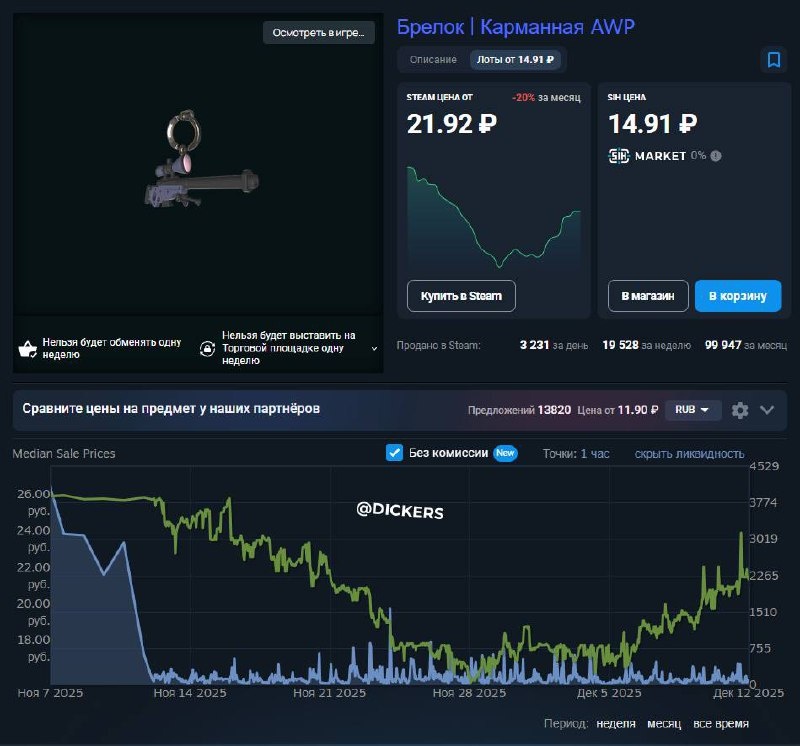This screenshot has width=800, height=746.
Task: Click the market listing lock icon
Action: 207,348
